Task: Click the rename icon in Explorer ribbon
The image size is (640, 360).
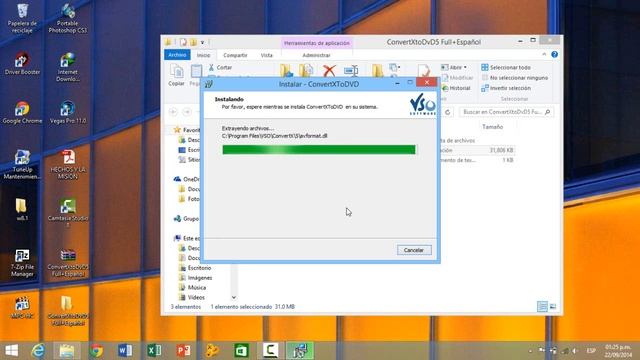Action: 351,71
